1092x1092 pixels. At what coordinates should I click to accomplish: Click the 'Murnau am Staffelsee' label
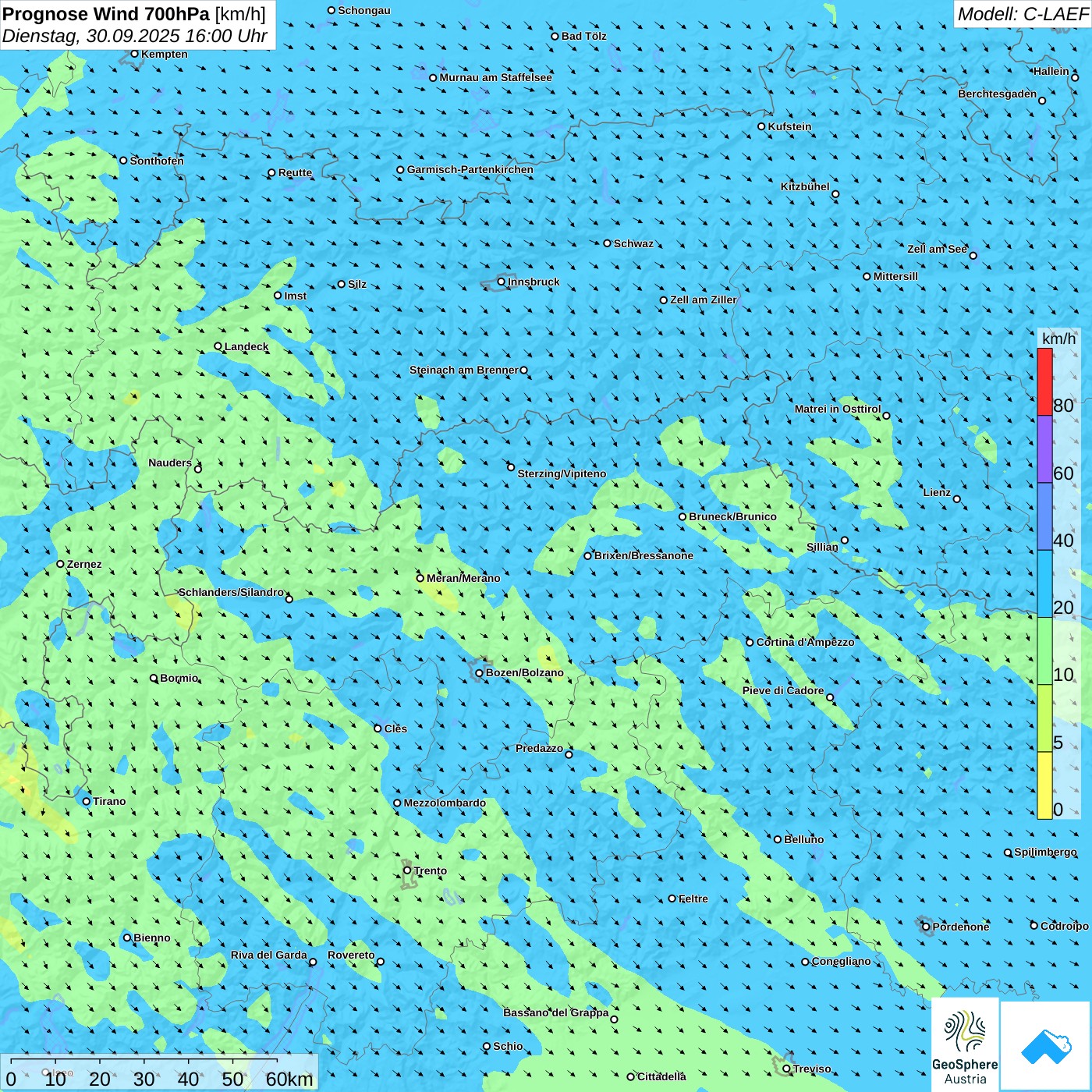495,77
